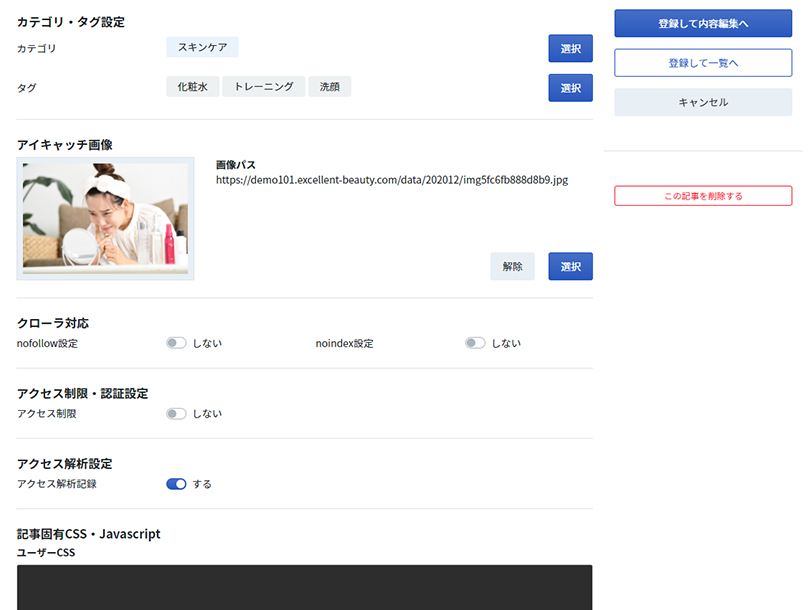Open tag 選択 button in タグ row
810x610 pixels.
(570, 88)
